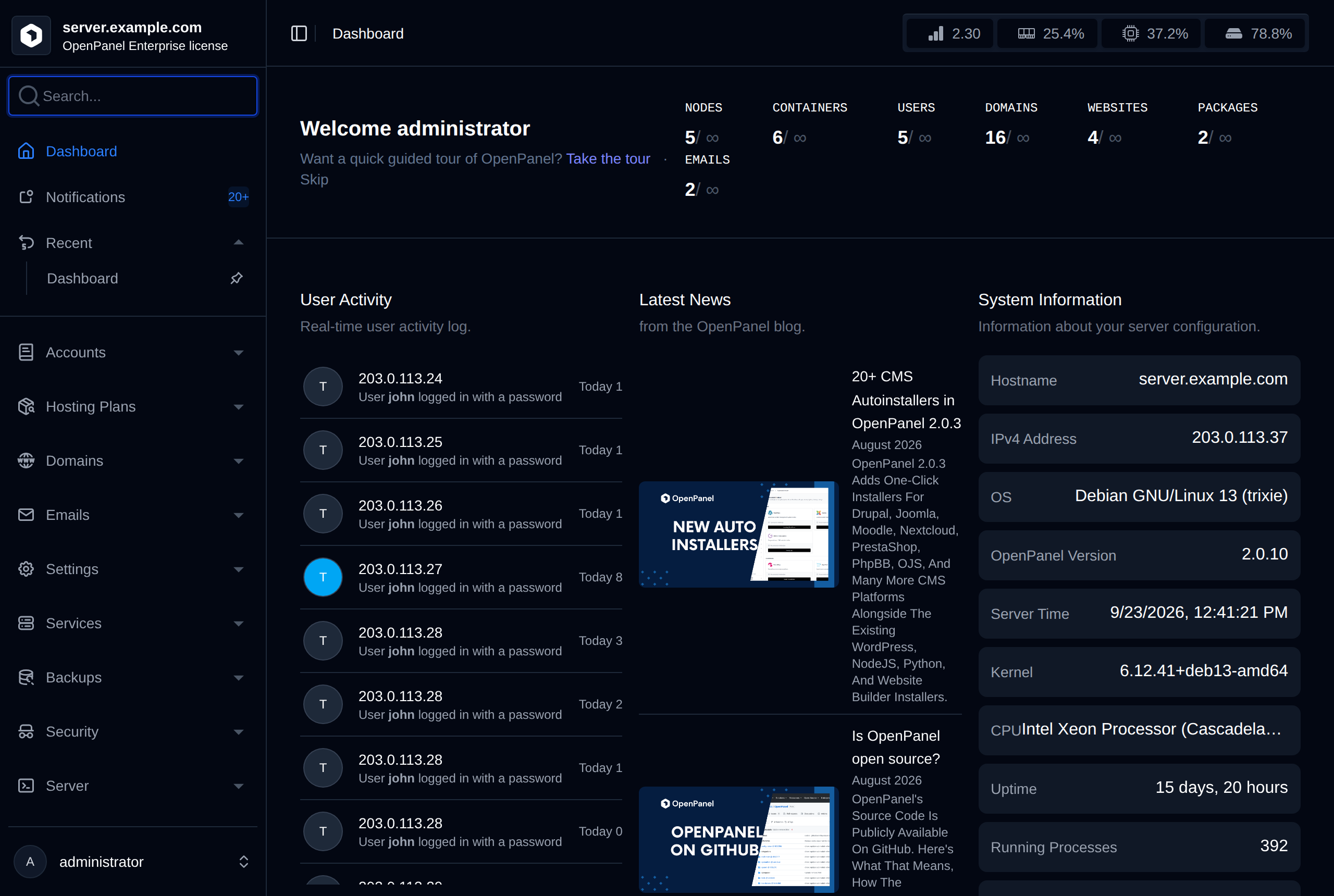Click the IPv4 address 203.0.113.37
The height and width of the screenshot is (896, 1334).
(x=1239, y=437)
